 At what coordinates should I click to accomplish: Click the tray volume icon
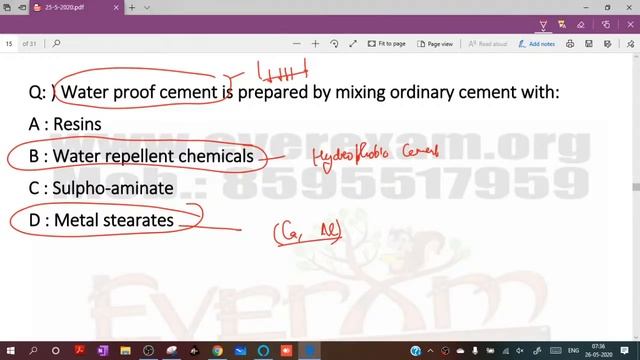click(x=520, y=351)
